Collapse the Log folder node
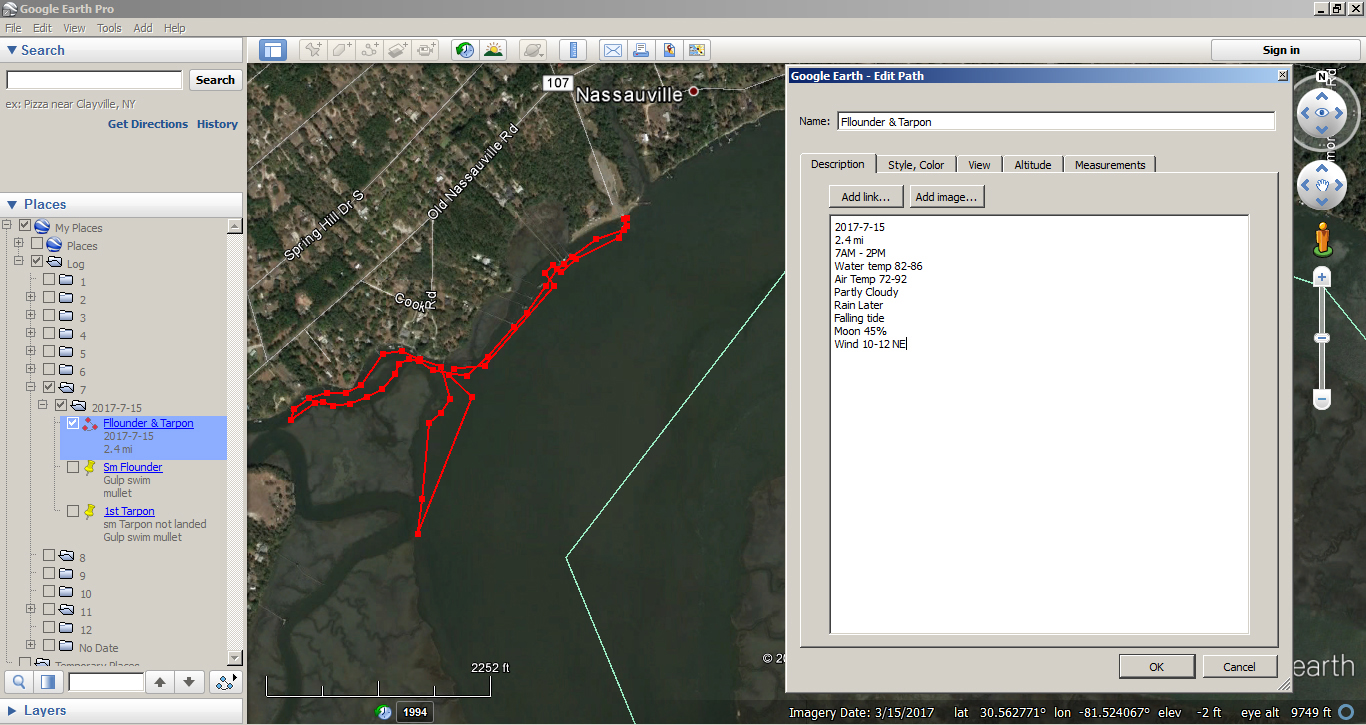This screenshot has width=1366, height=725. [19, 262]
